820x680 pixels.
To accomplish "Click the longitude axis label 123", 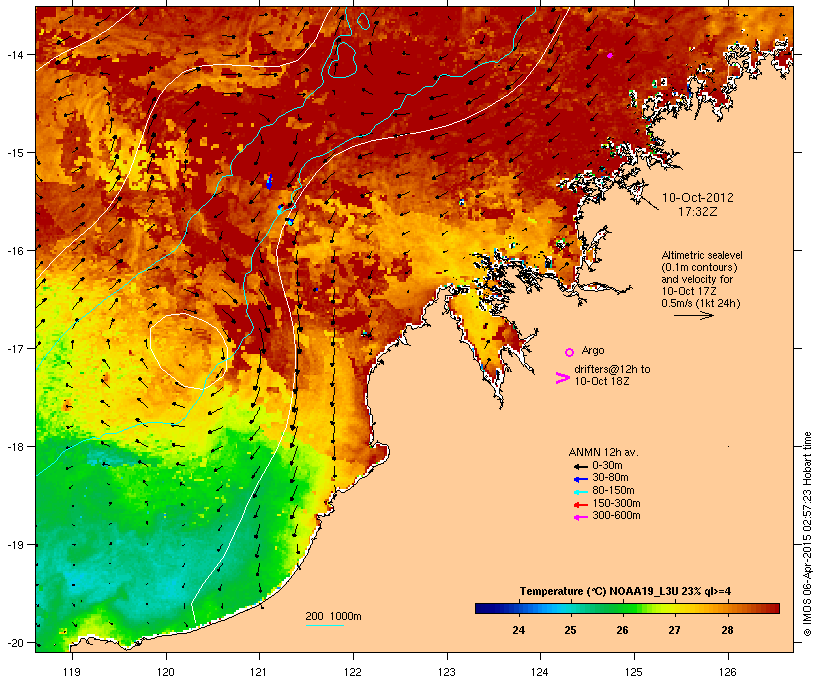I will click(x=447, y=672).
